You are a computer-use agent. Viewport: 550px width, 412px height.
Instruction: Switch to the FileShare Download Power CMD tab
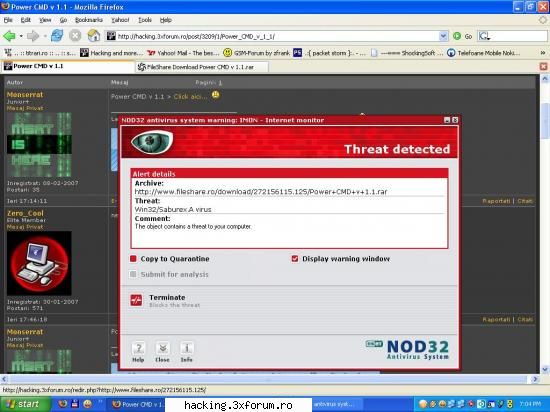point(202,67)
